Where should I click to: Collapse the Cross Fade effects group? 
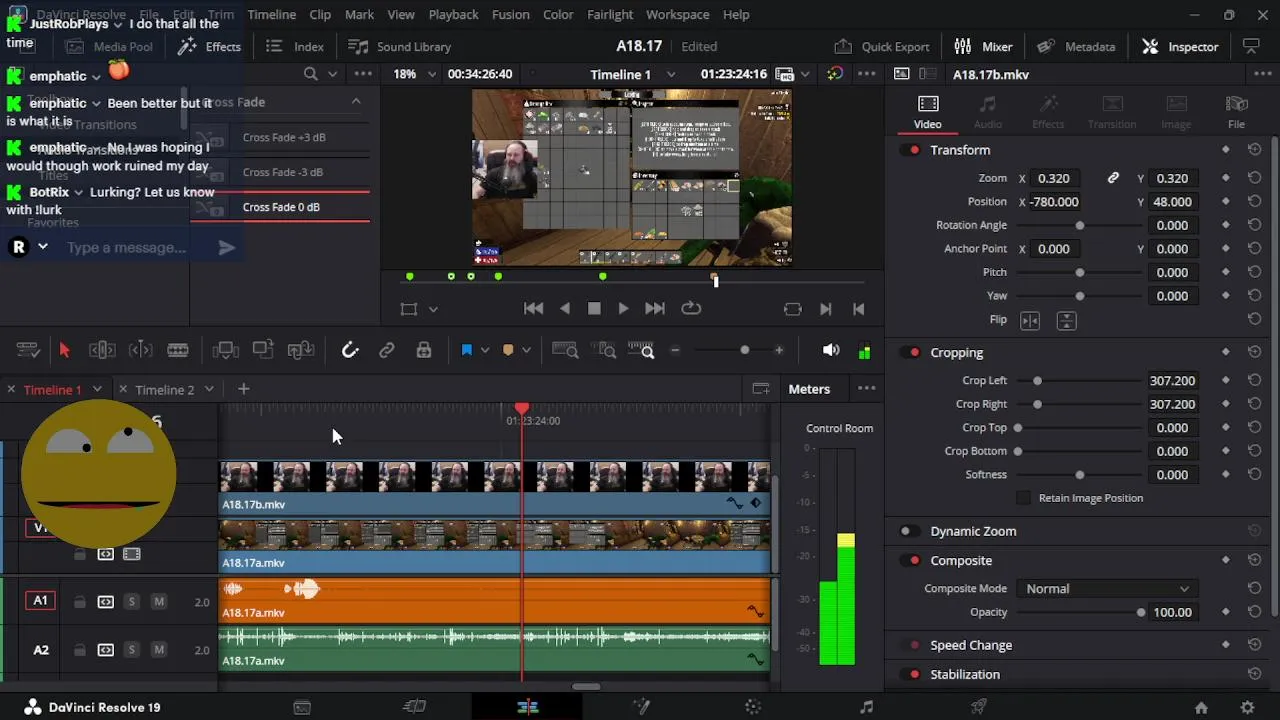pyautogui.click(x=355, y=102)
